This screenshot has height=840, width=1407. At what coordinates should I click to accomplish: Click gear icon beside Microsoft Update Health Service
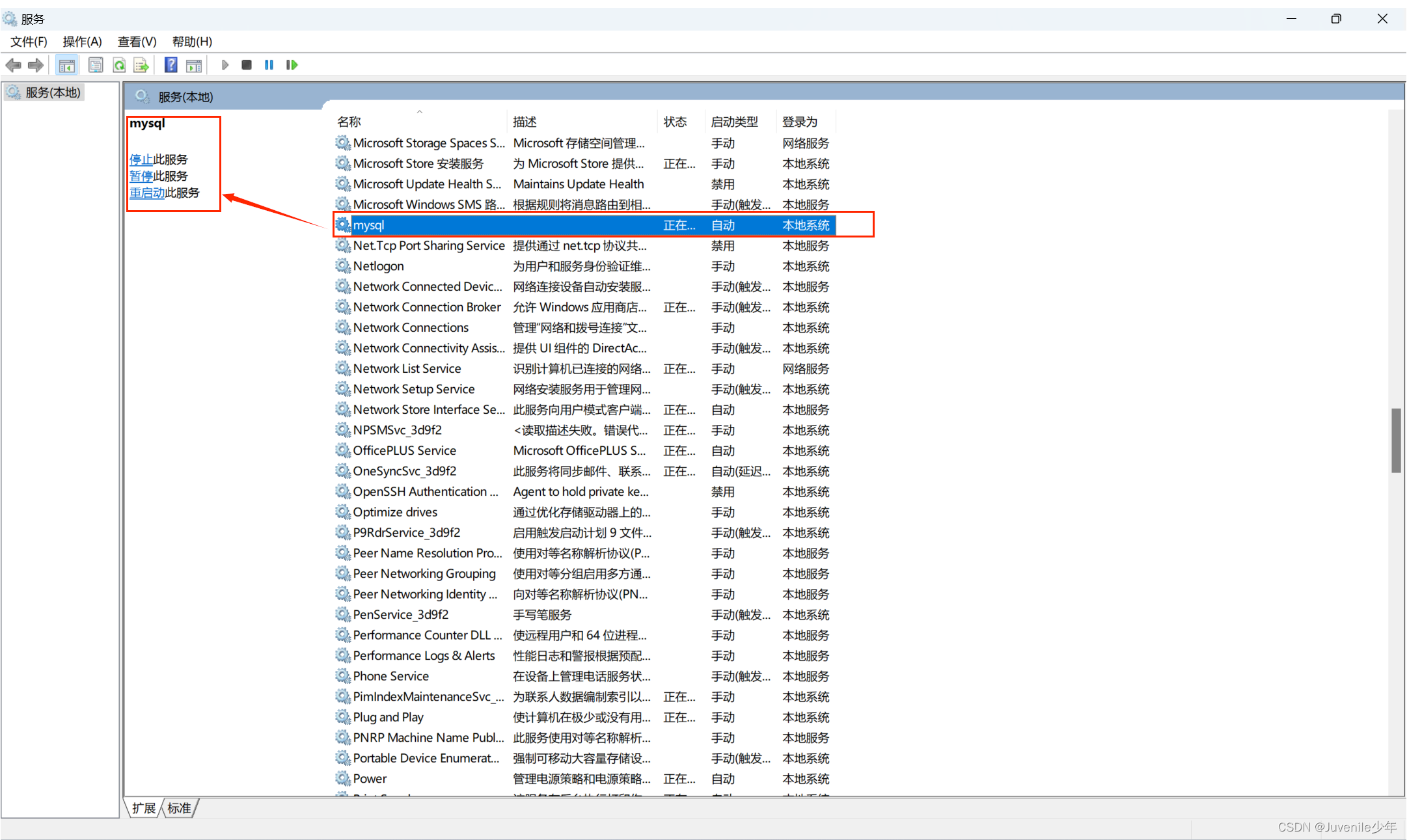pos(343,184)
